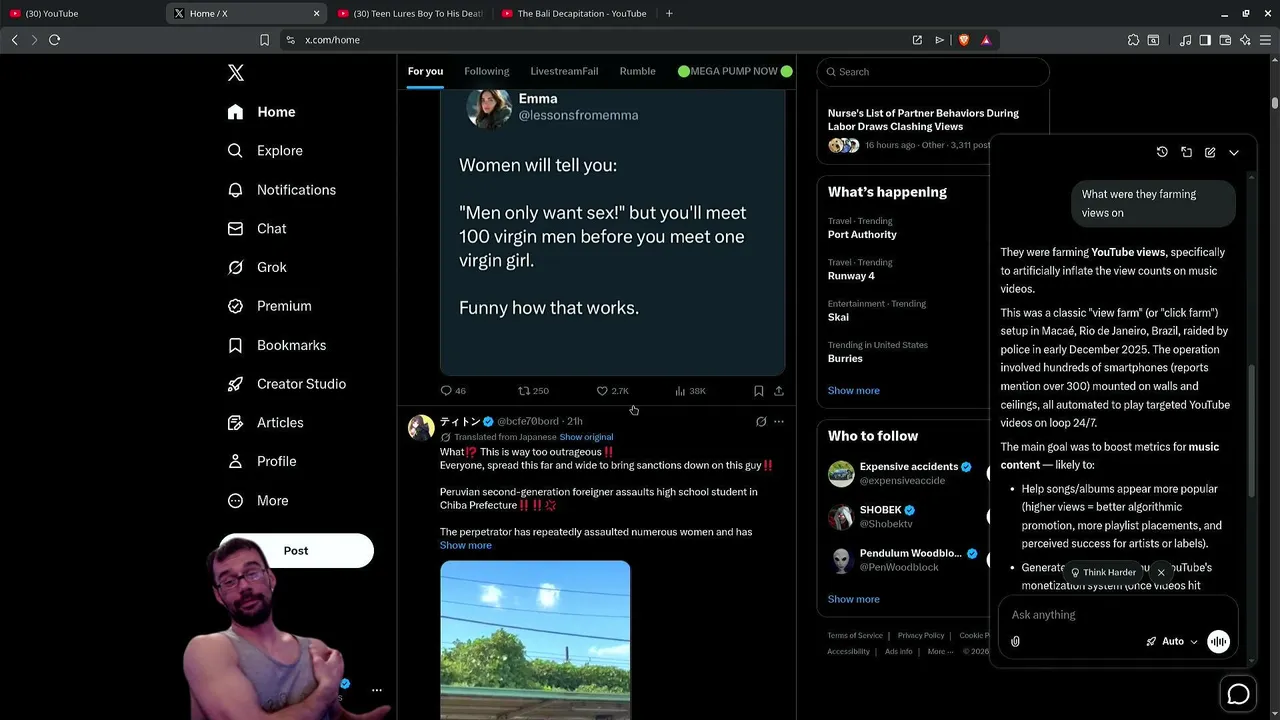Attach a file with the paperclip icon
The height and width of the screenshot is (720, 1280).
pos(1015,642)
